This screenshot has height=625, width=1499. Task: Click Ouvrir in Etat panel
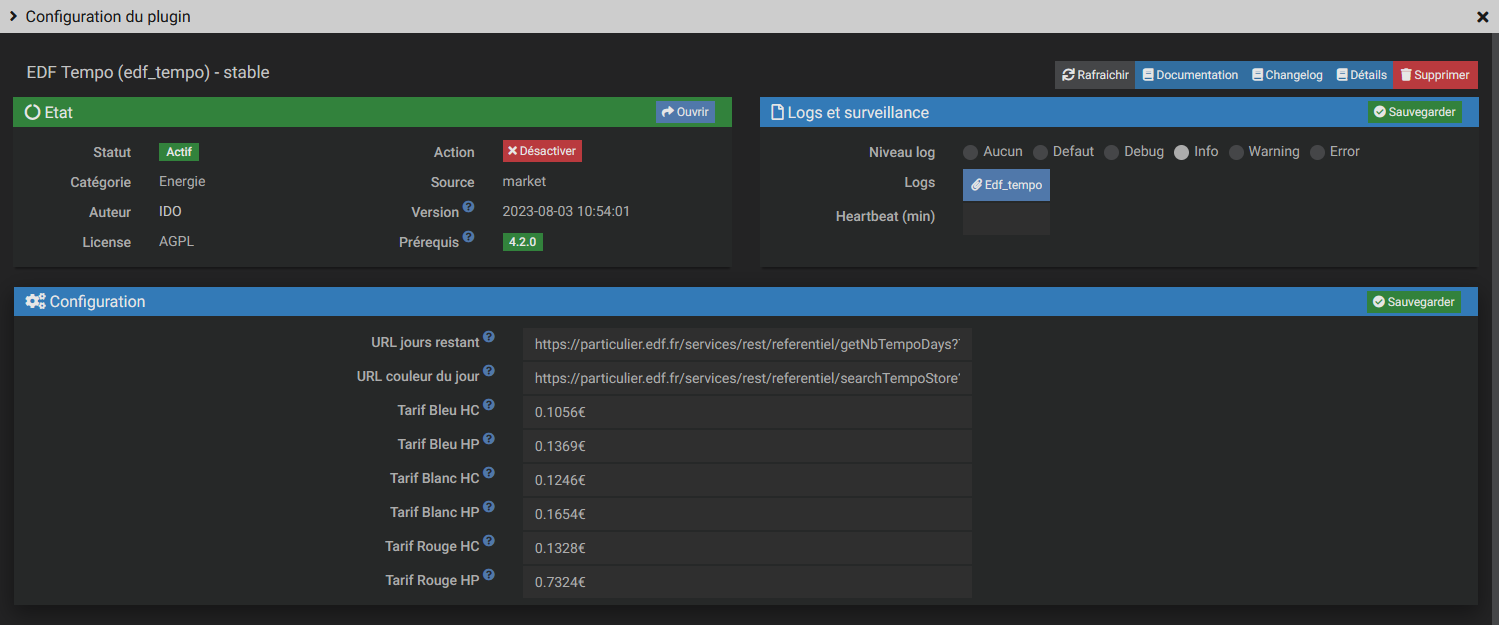pos(685,112)
